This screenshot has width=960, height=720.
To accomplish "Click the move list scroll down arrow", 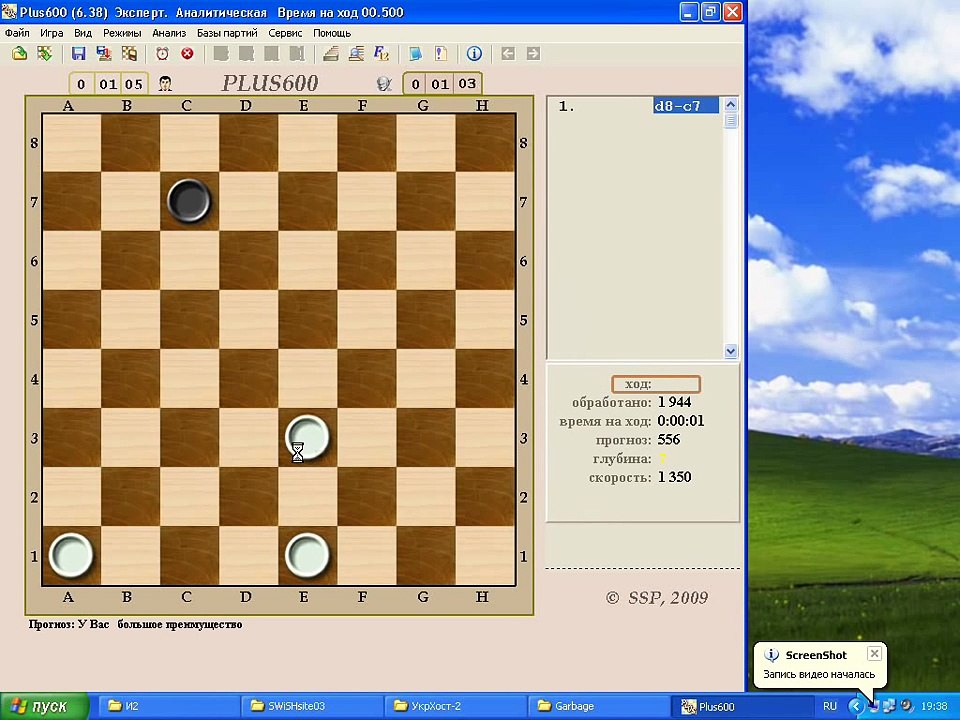I will (731, 351).
